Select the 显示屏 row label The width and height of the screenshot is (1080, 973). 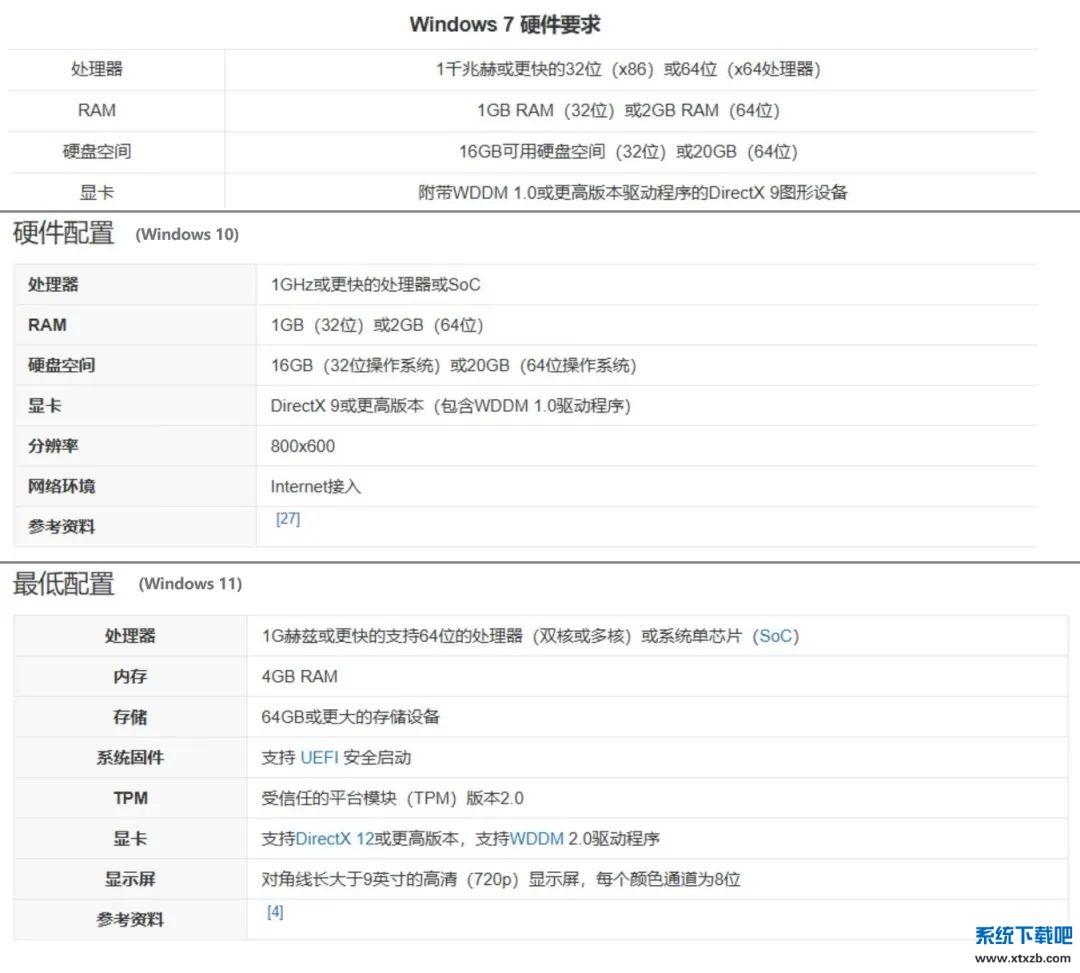130,880
